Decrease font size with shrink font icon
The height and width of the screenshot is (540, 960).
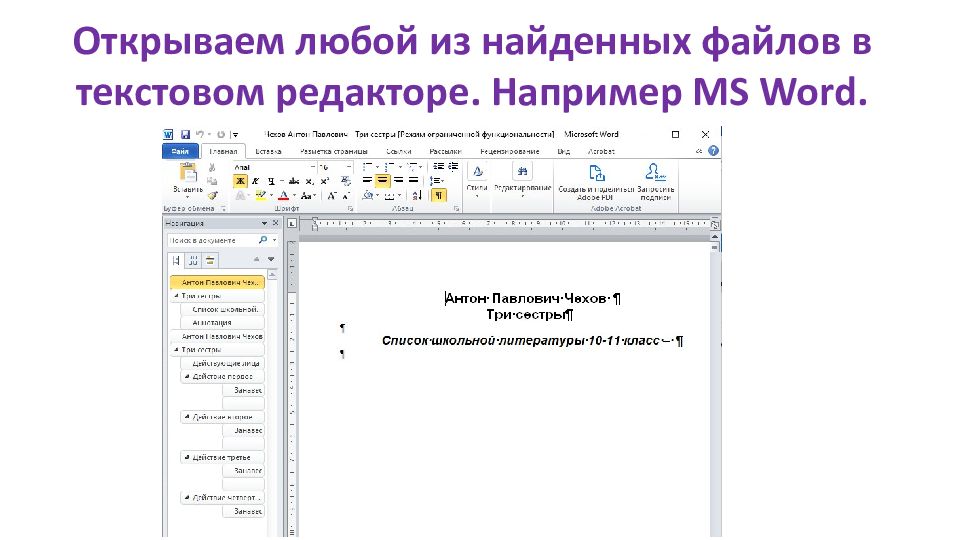[x=345, y=196]
